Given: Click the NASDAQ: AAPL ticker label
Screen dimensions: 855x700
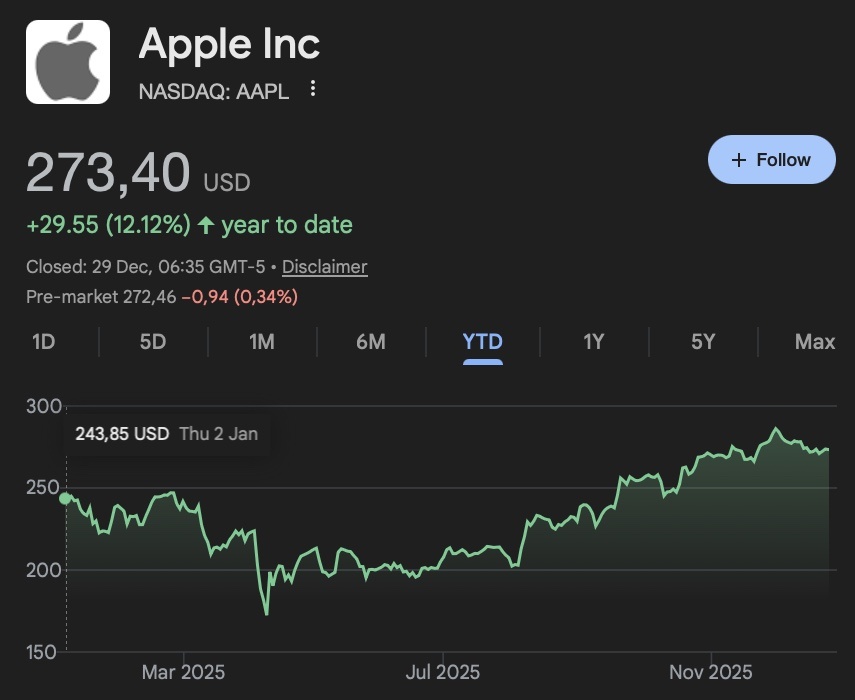Looking at the screenshot, I should coord(213,91).
